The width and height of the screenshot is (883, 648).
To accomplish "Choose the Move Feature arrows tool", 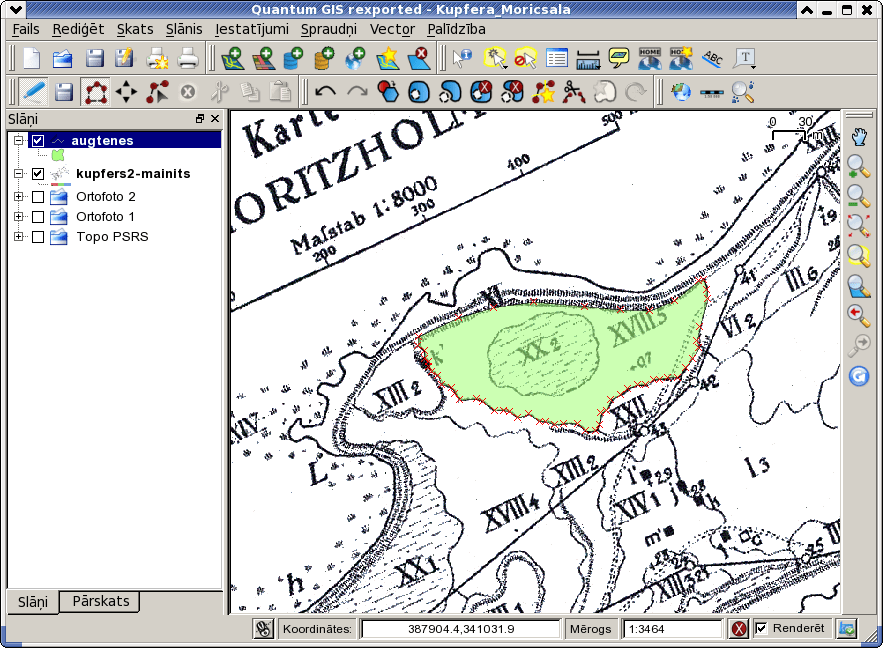I will (126, 92).
